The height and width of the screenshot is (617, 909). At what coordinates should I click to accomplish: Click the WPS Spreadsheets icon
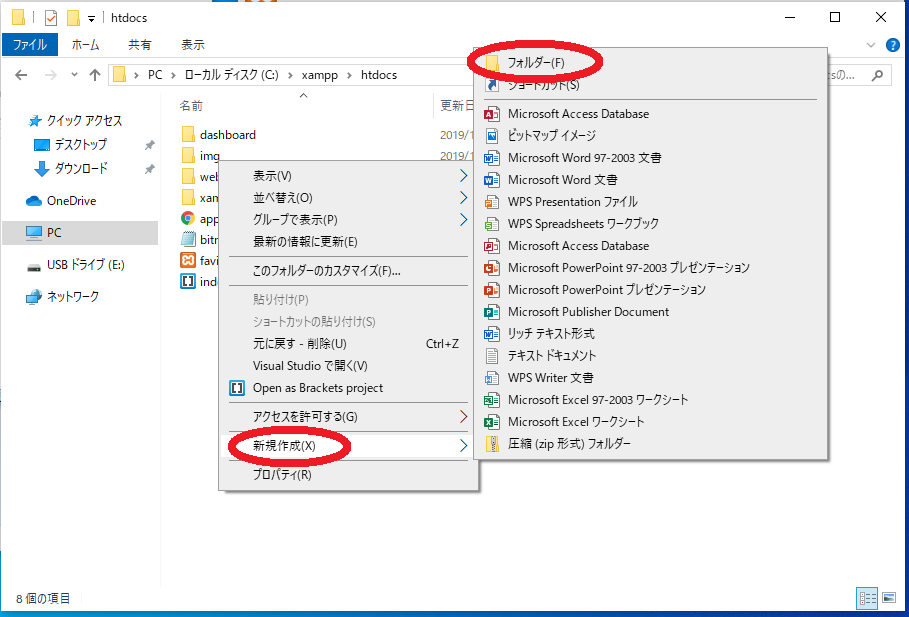[492, 224]
